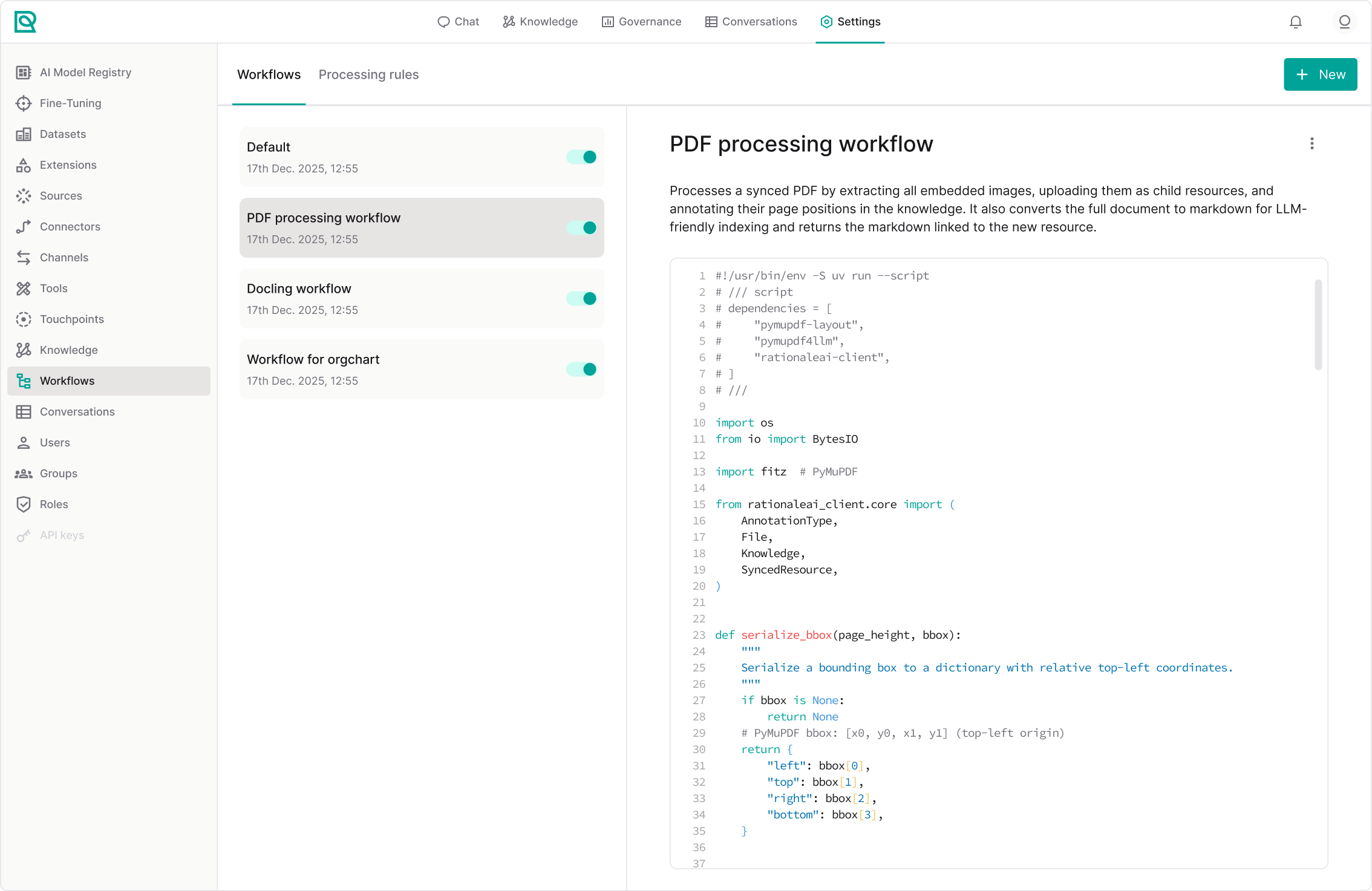Turn off PDF processing workflow toggle

tap(581, 228)
